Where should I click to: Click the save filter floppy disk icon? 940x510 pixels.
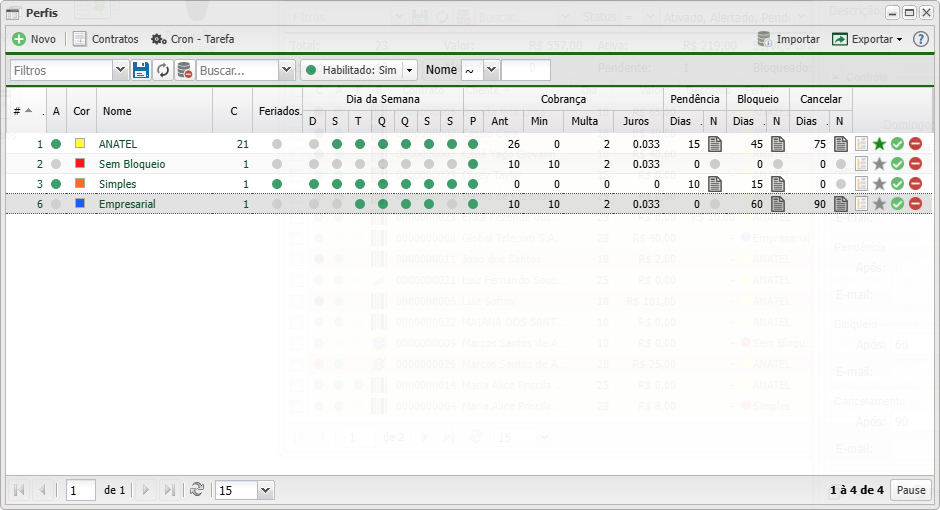coord(141,70)
